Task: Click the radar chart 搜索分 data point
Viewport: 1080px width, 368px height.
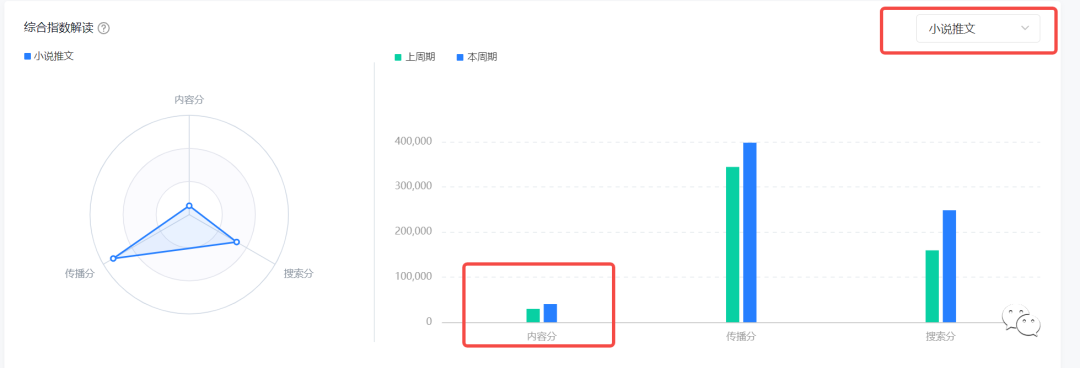Action: click(236, 242)
